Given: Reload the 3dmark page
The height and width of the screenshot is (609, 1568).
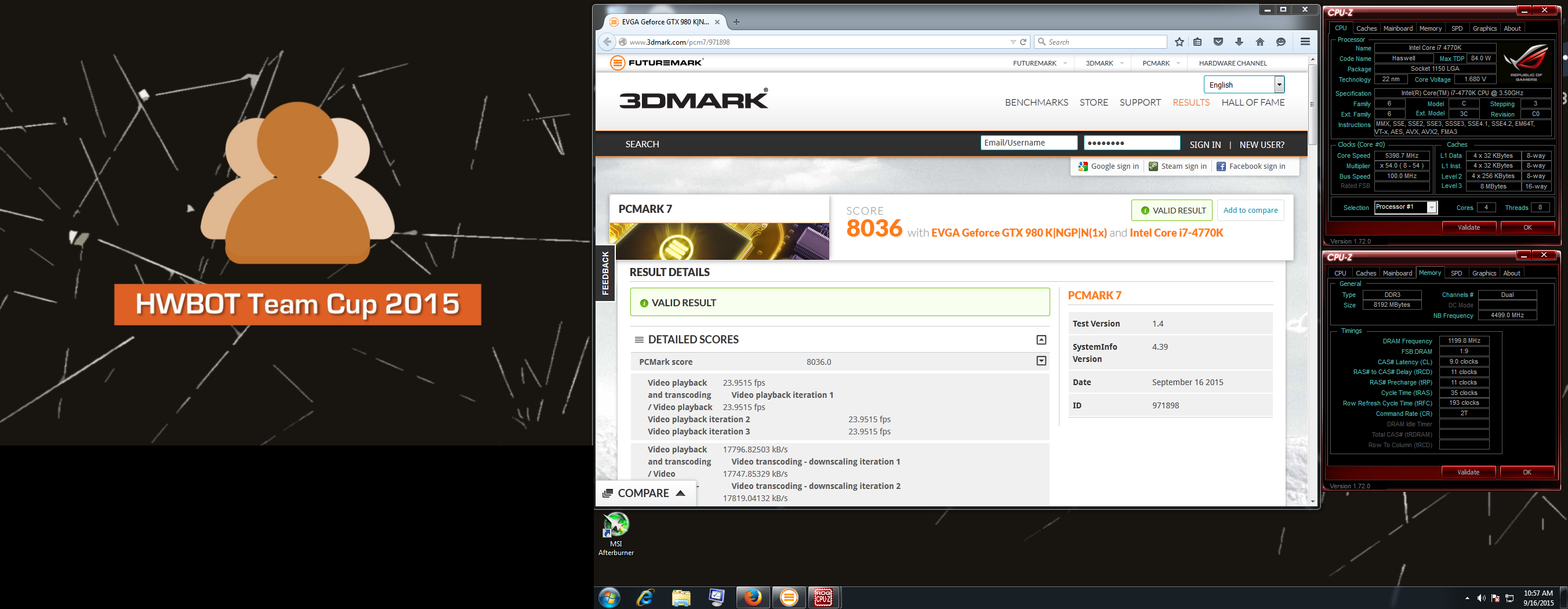Looking at the screenshot, I should tap(1023, 42).
